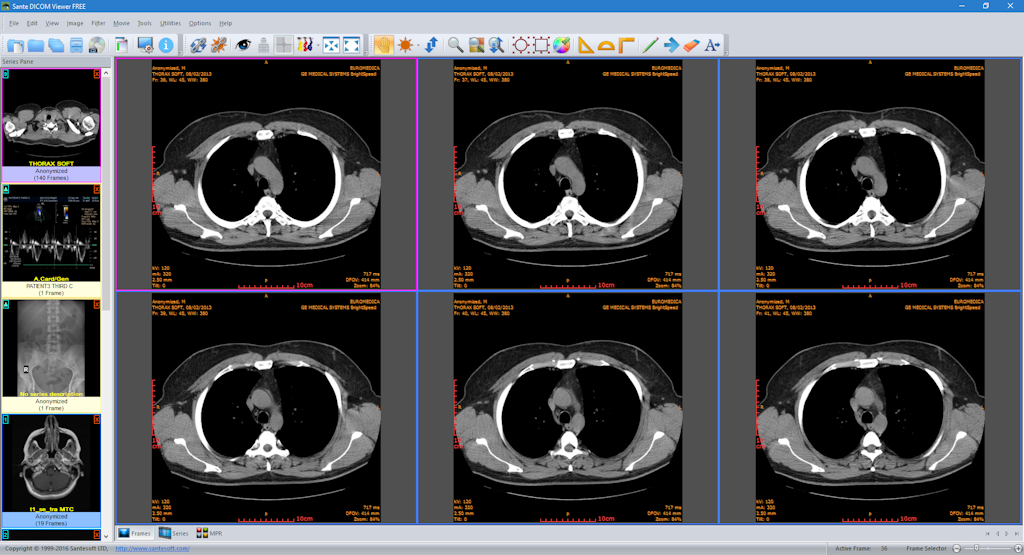This screenshot has width=1024, height=555.
Task: Open the DICOM info icon
Action: [166, 45]
